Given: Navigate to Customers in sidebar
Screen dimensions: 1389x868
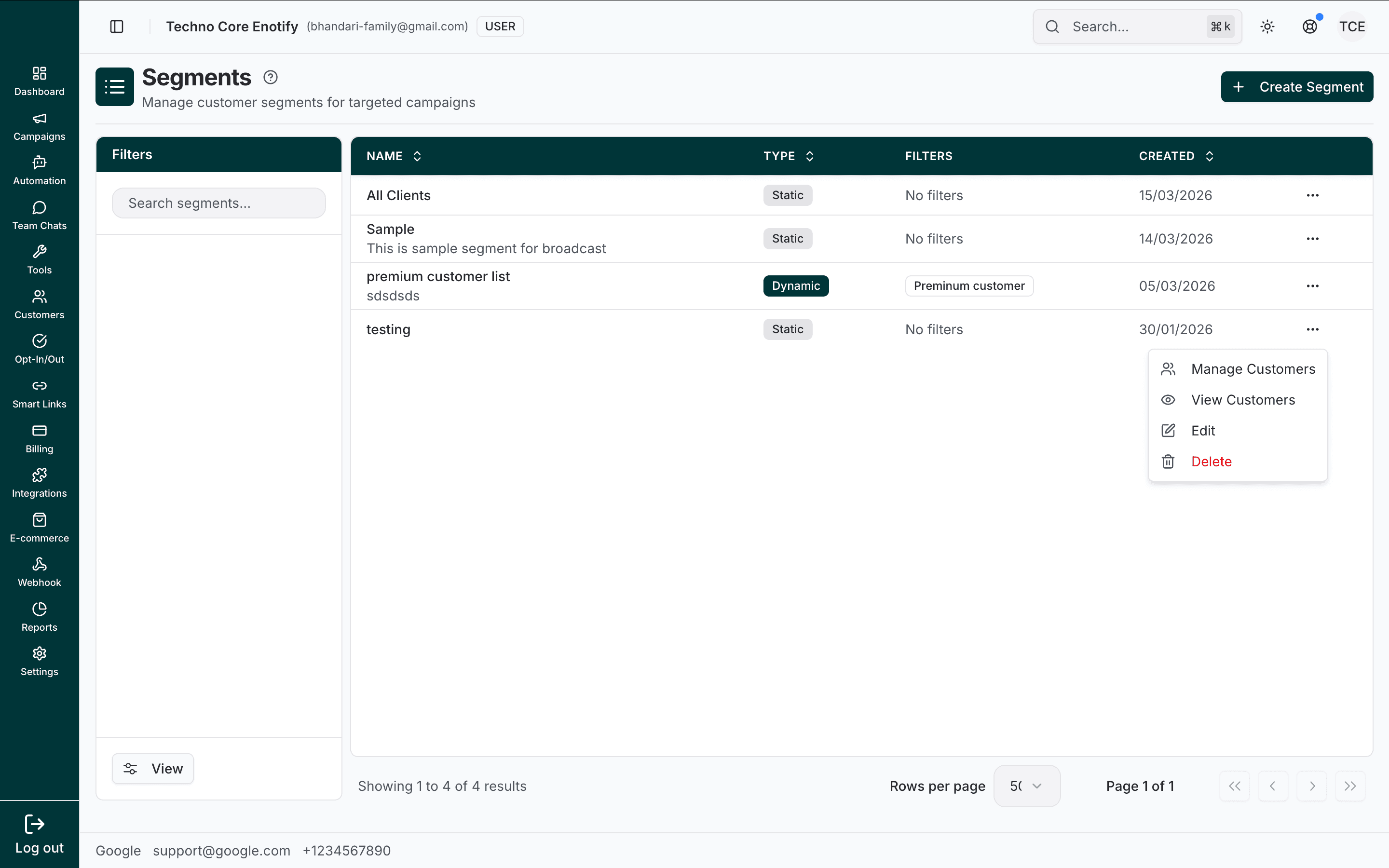Looking at the screenshot, I should pos(39,305).
